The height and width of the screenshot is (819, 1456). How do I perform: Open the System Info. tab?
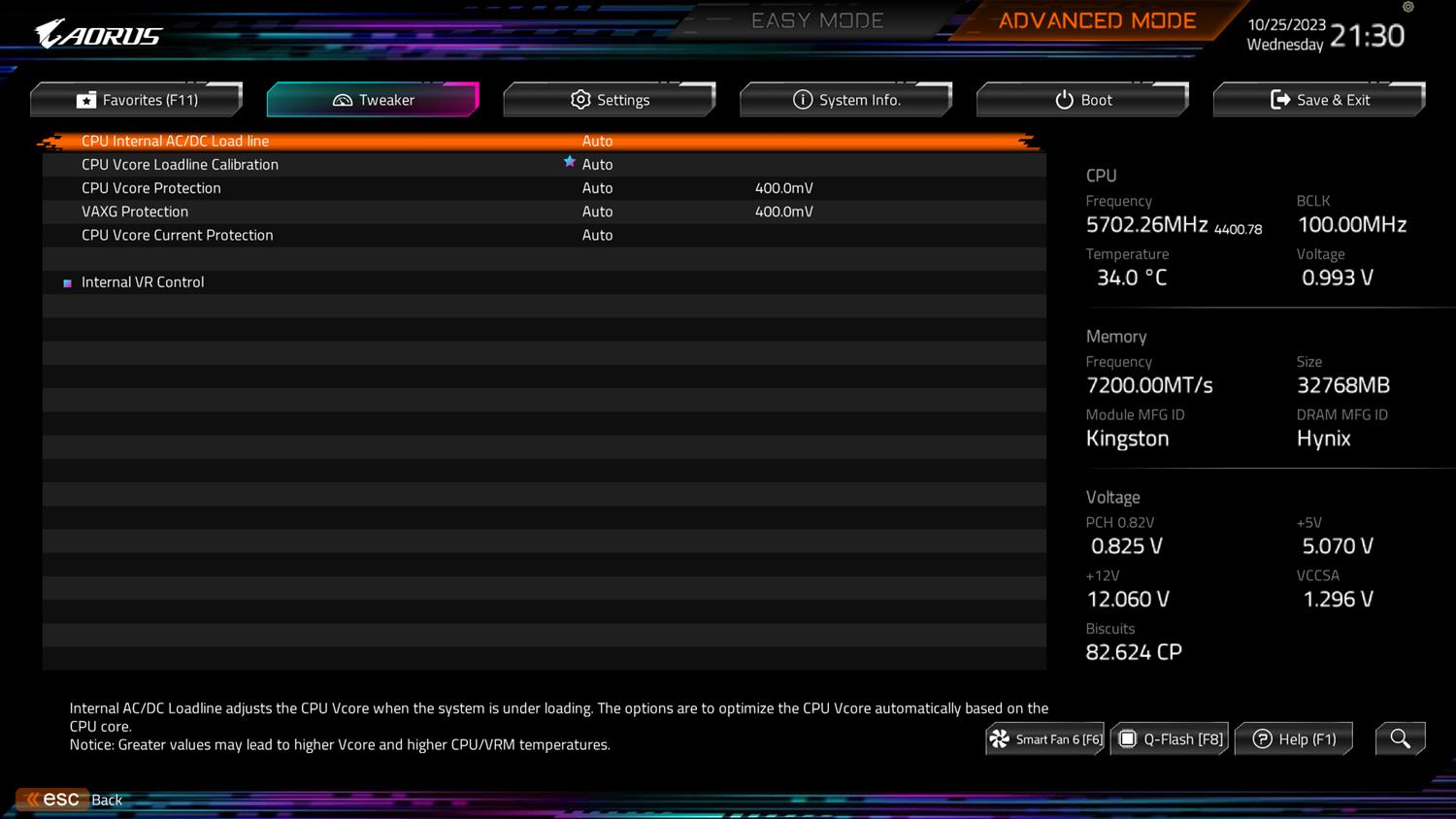click(846, 100)
